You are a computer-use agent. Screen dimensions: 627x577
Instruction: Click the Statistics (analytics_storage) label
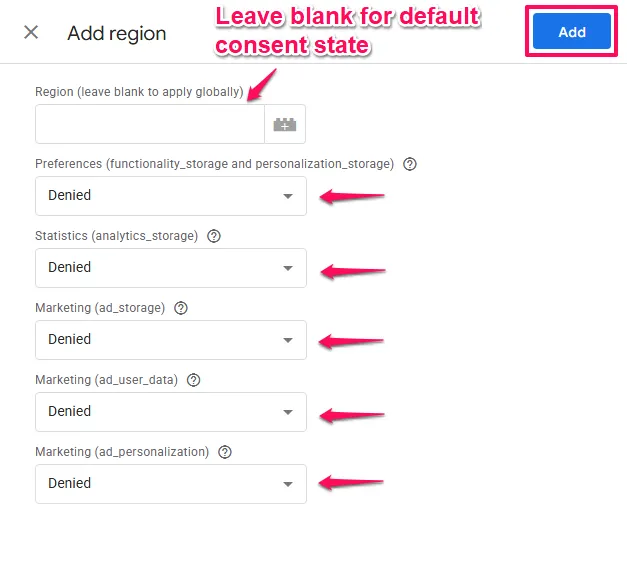(x=116, y=236)
